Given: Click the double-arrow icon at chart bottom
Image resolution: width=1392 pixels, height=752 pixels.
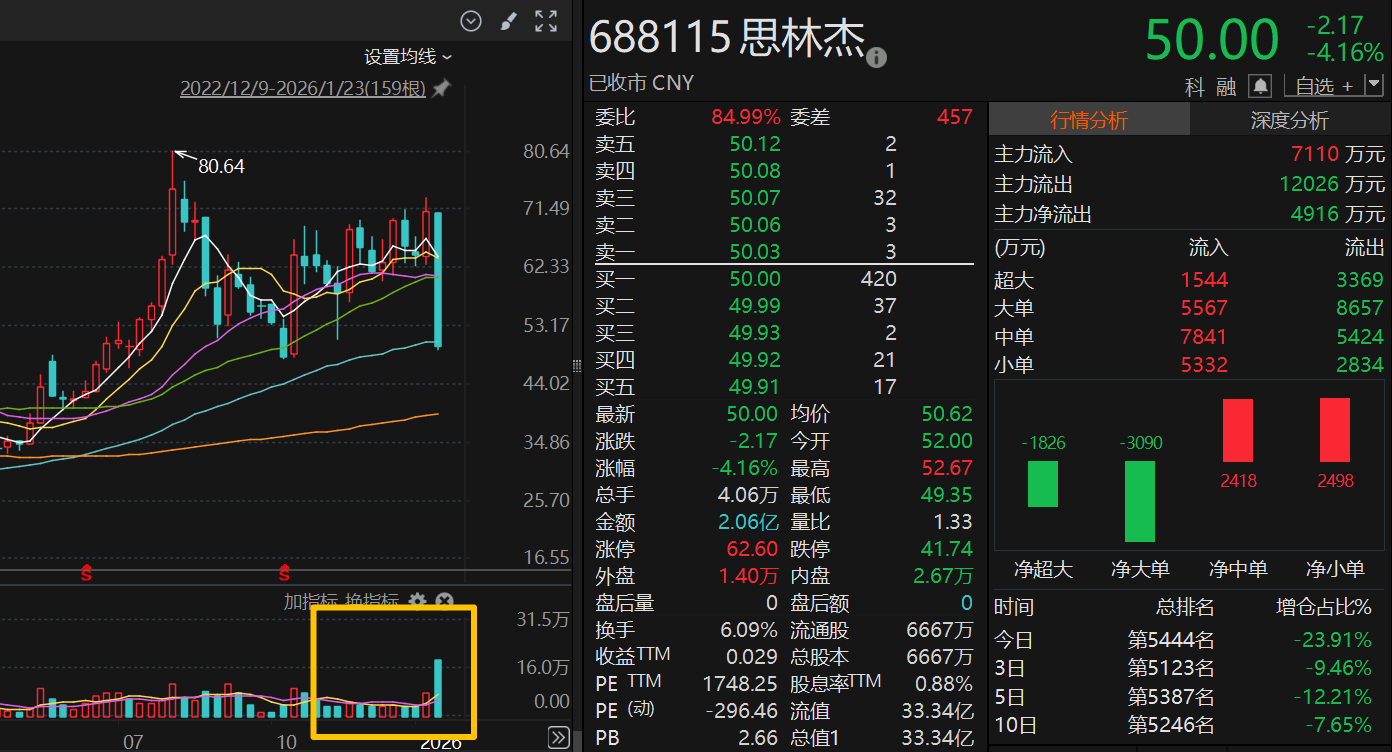Looking at the screenshot, I should 559,738.
